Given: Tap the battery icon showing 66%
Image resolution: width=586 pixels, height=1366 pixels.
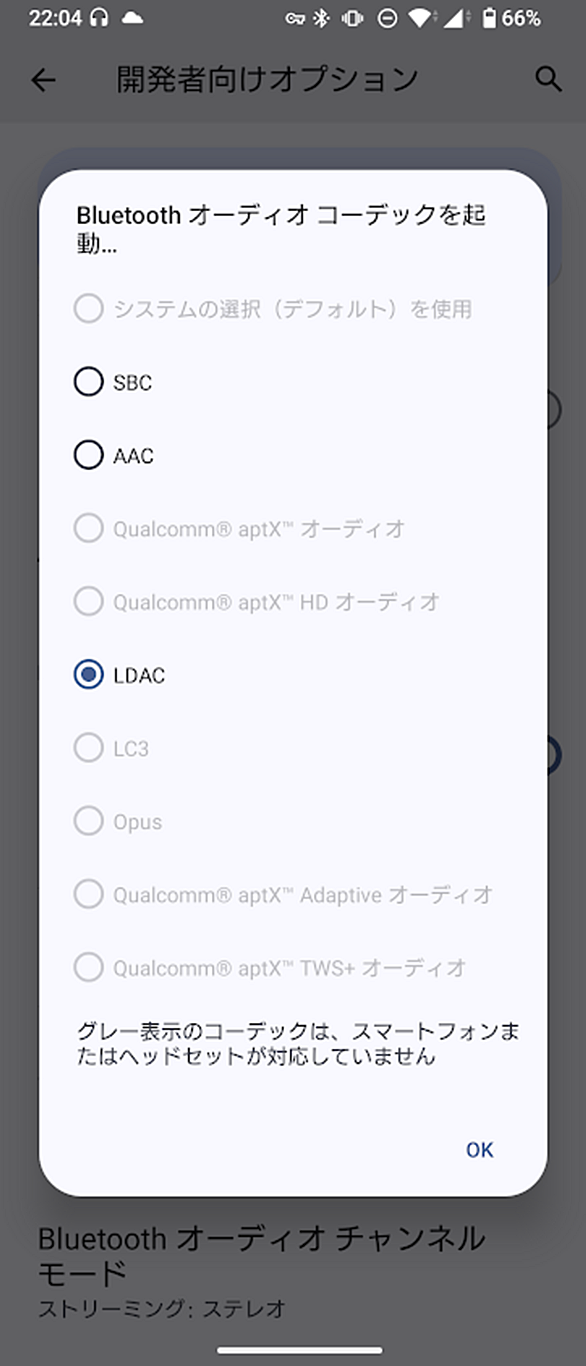Looking at the screenshot, I should click(490, 17).
